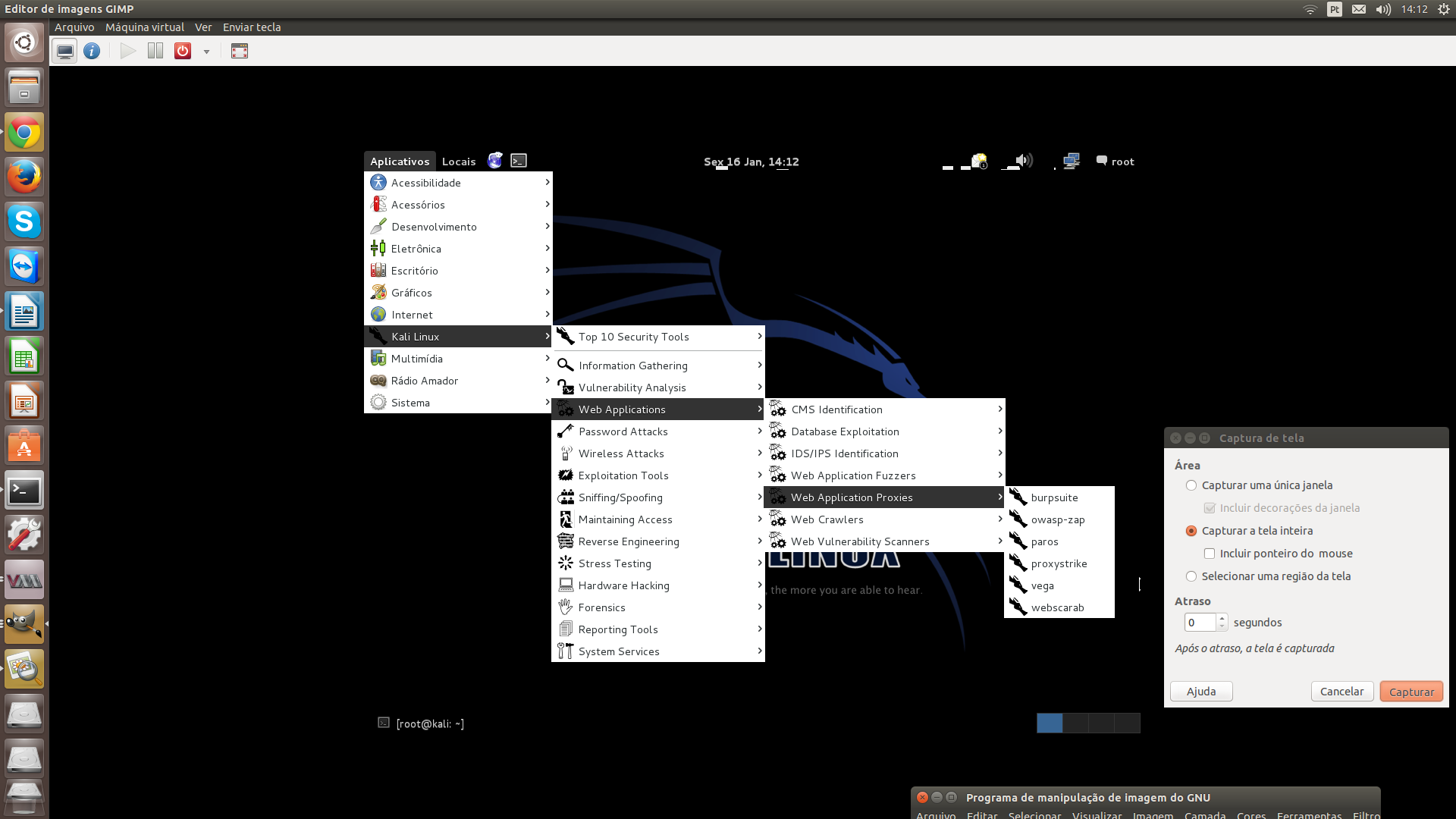Viewport: 1456px width, 819px height.
Task: Open Firefox from Ubuntu dock
Action: tap(24, 177)
